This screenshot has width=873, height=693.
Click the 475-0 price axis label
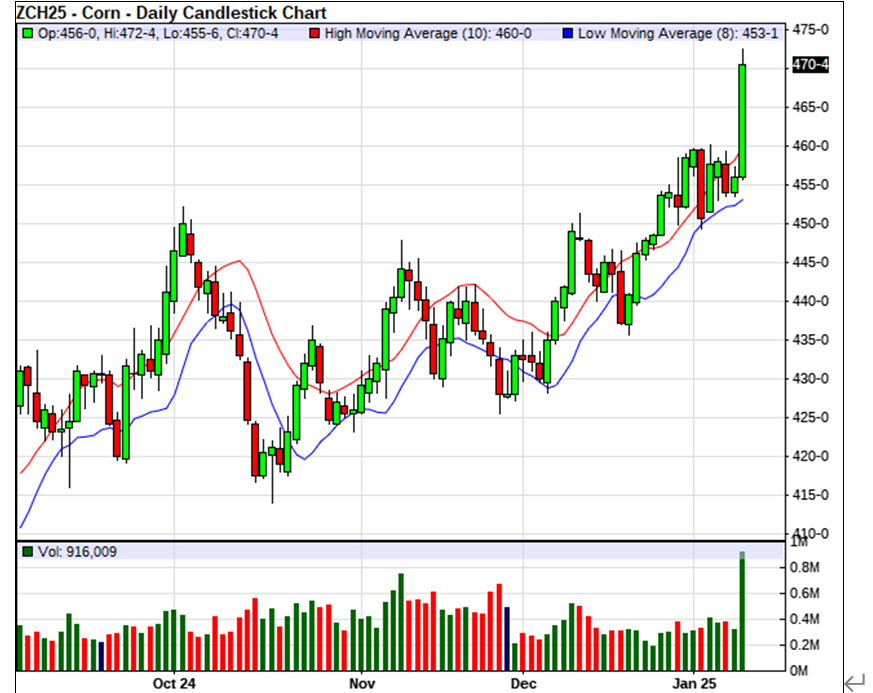[x=811, y=30]
